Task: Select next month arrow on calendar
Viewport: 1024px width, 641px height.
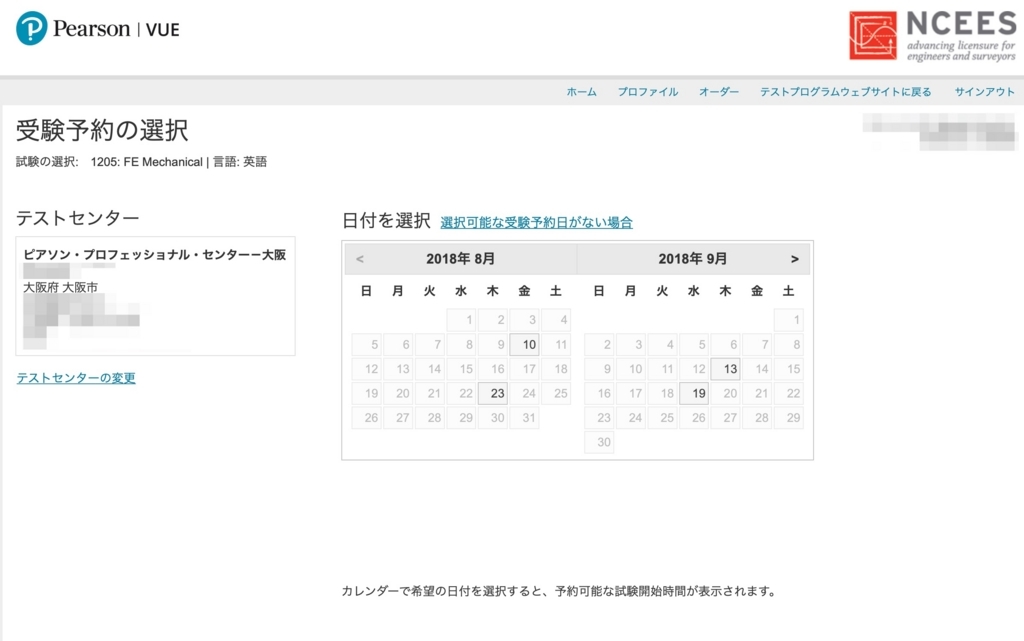Action: 796,258
